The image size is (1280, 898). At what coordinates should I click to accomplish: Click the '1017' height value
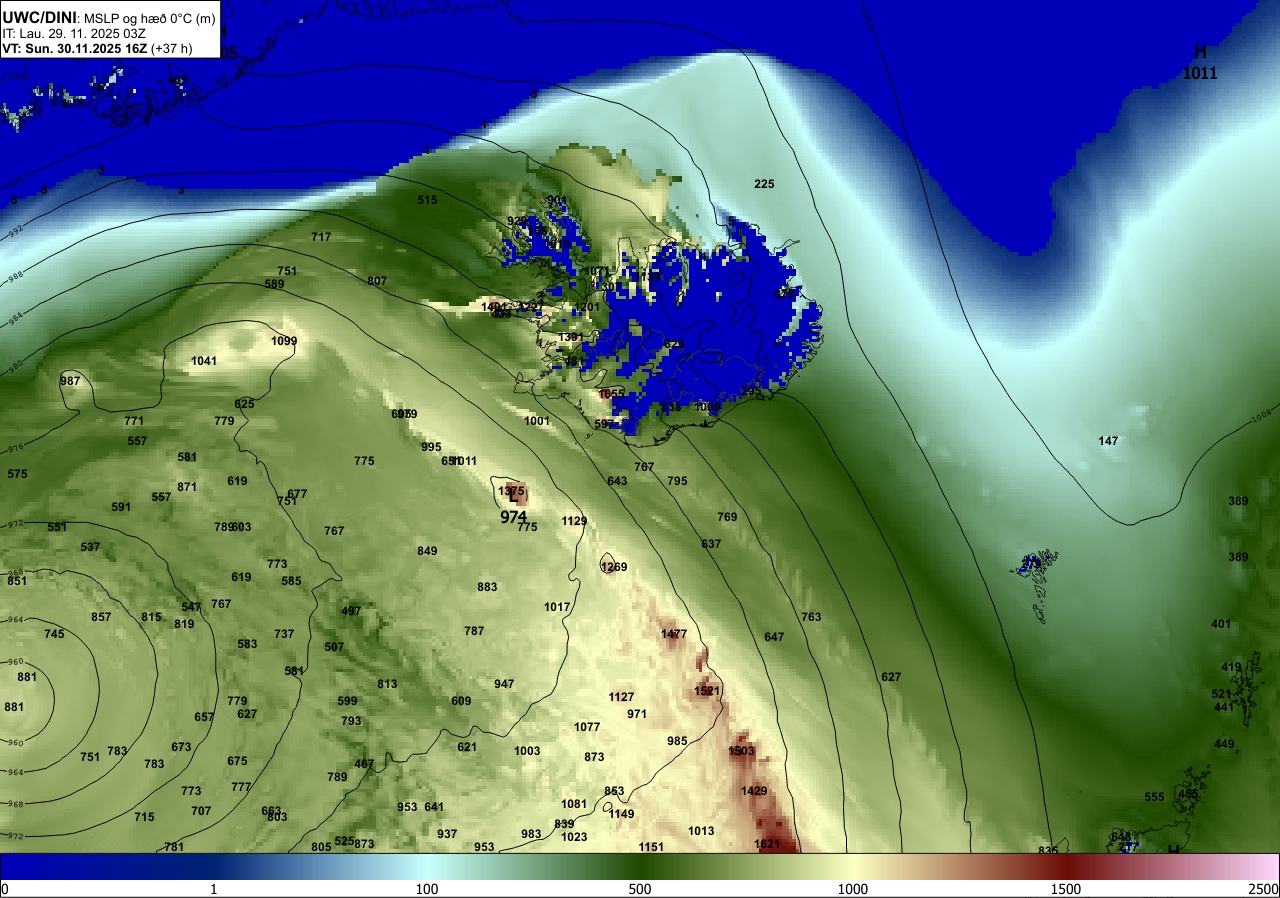(x=557, y=607)
